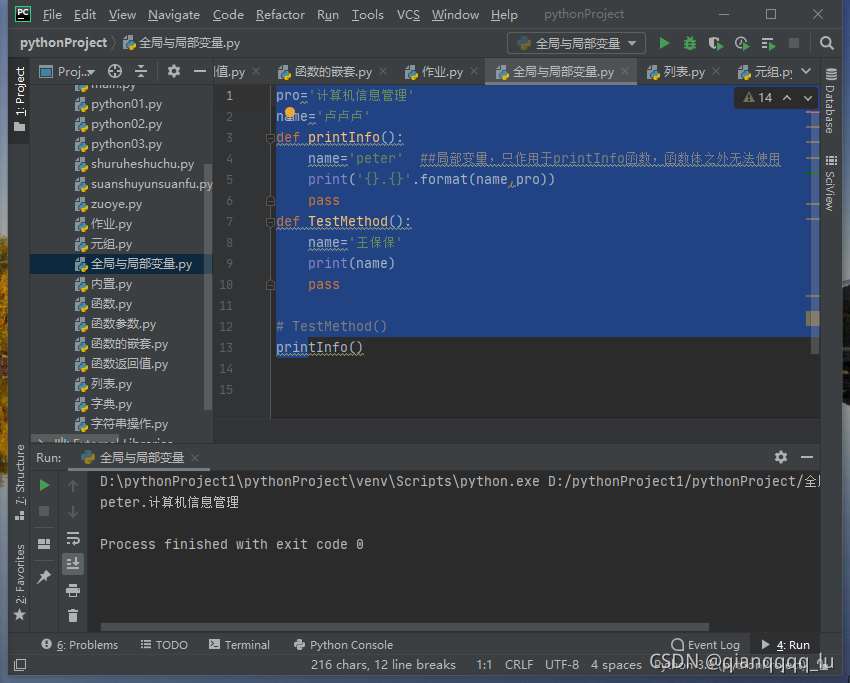Open the run configuration dropdown
Screen dimensions: 850x683
pyautogui.click(x=577, y=43)
